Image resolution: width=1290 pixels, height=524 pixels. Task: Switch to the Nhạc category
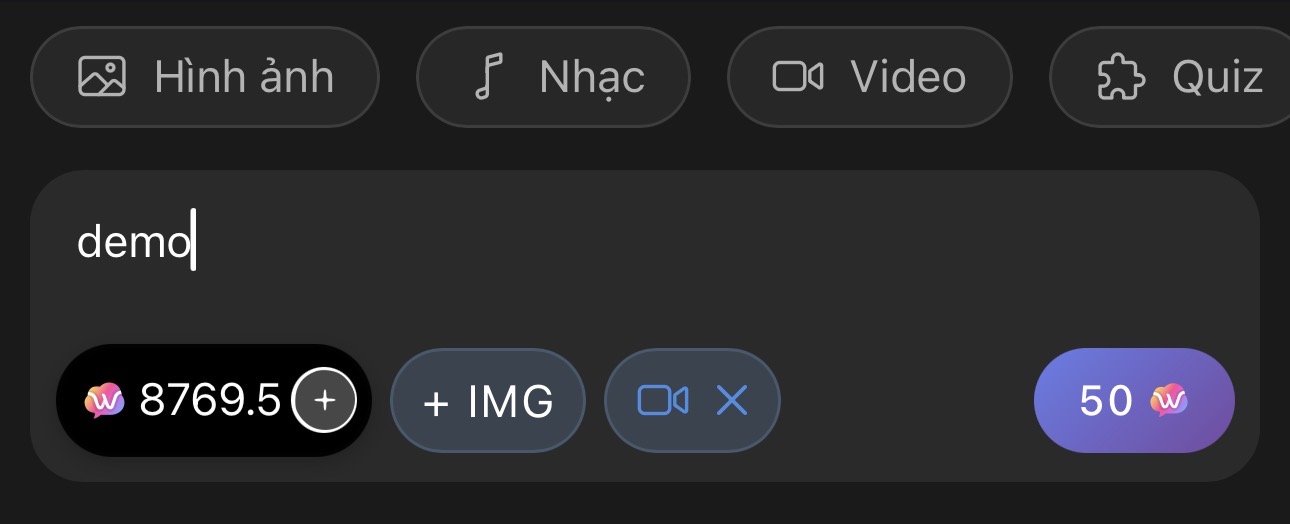(x=591, y=77)
